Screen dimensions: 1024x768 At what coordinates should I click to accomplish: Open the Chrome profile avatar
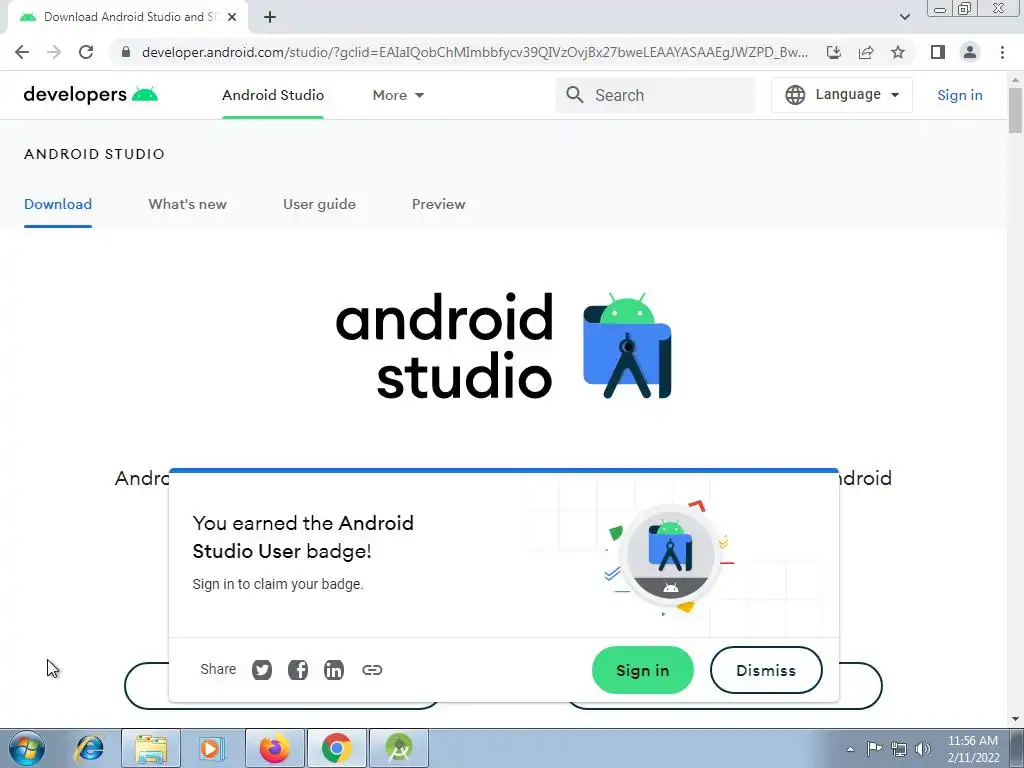970,52
